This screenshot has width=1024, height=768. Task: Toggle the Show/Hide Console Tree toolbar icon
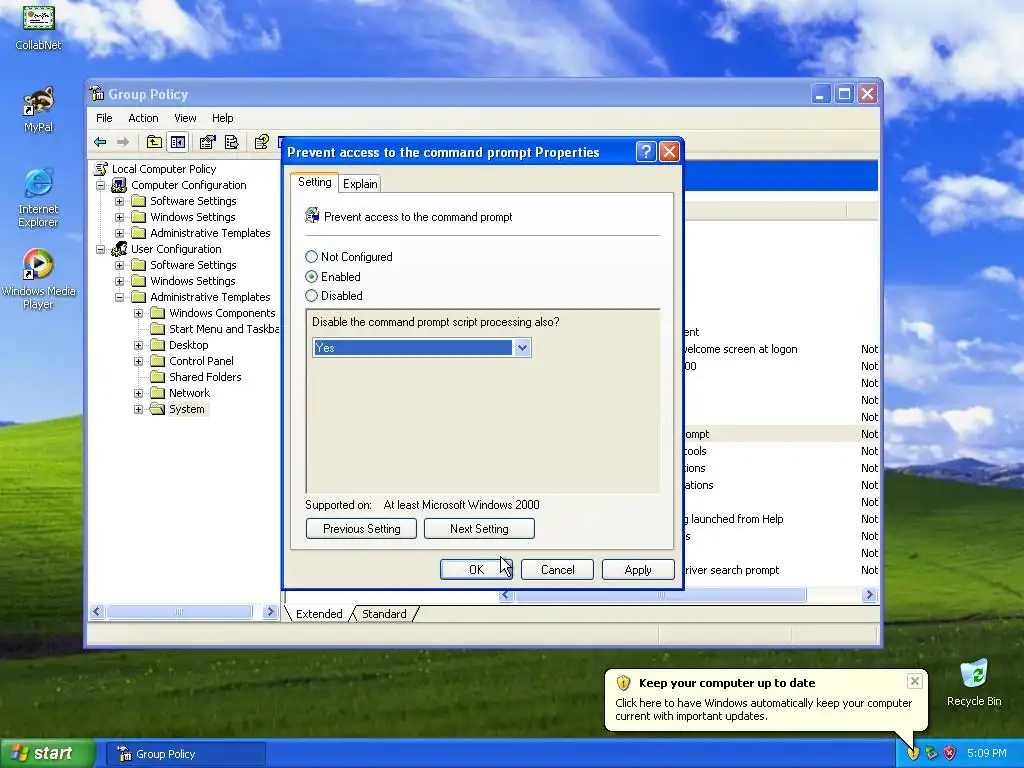[178, 142]
